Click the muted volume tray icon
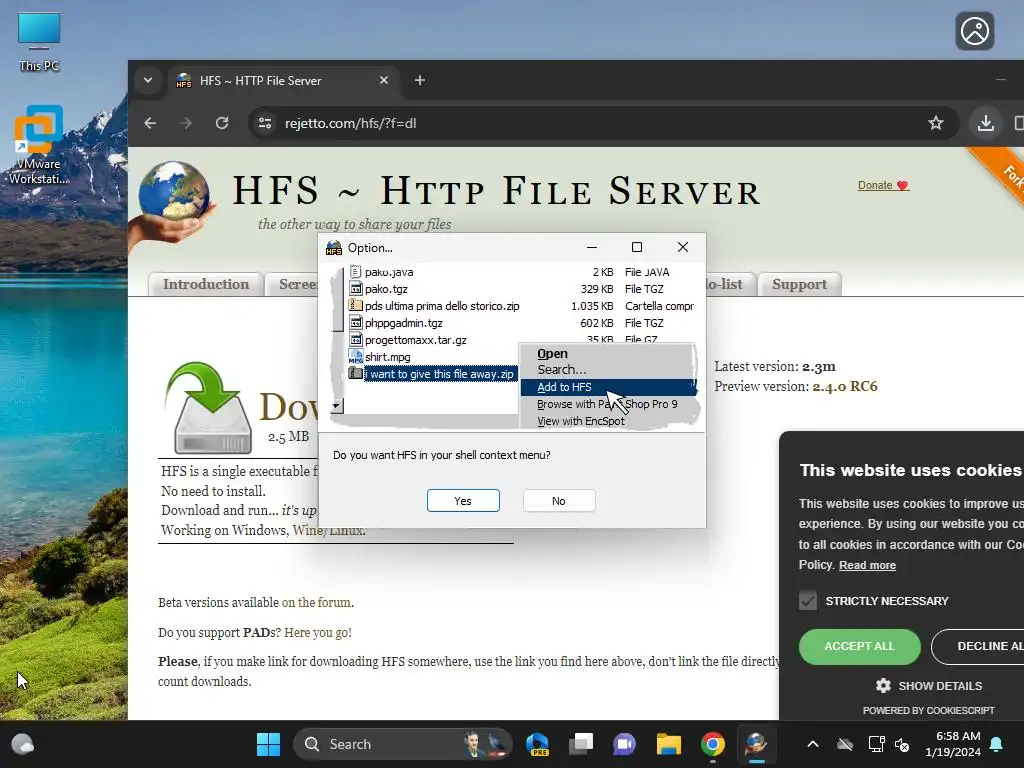The height and width of the screenshot is (768, 1024). click(x=903, y=744)
